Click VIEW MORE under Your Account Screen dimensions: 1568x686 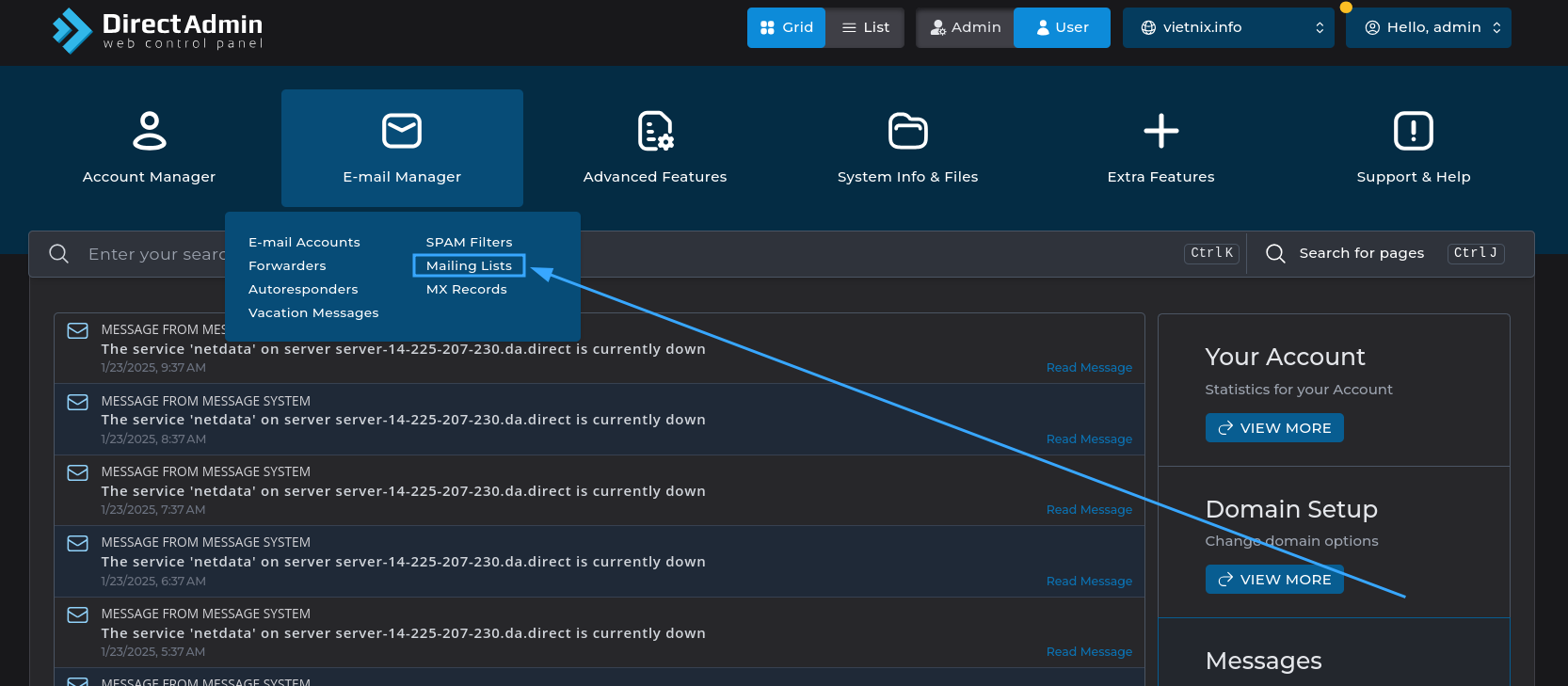point(1274,428)
